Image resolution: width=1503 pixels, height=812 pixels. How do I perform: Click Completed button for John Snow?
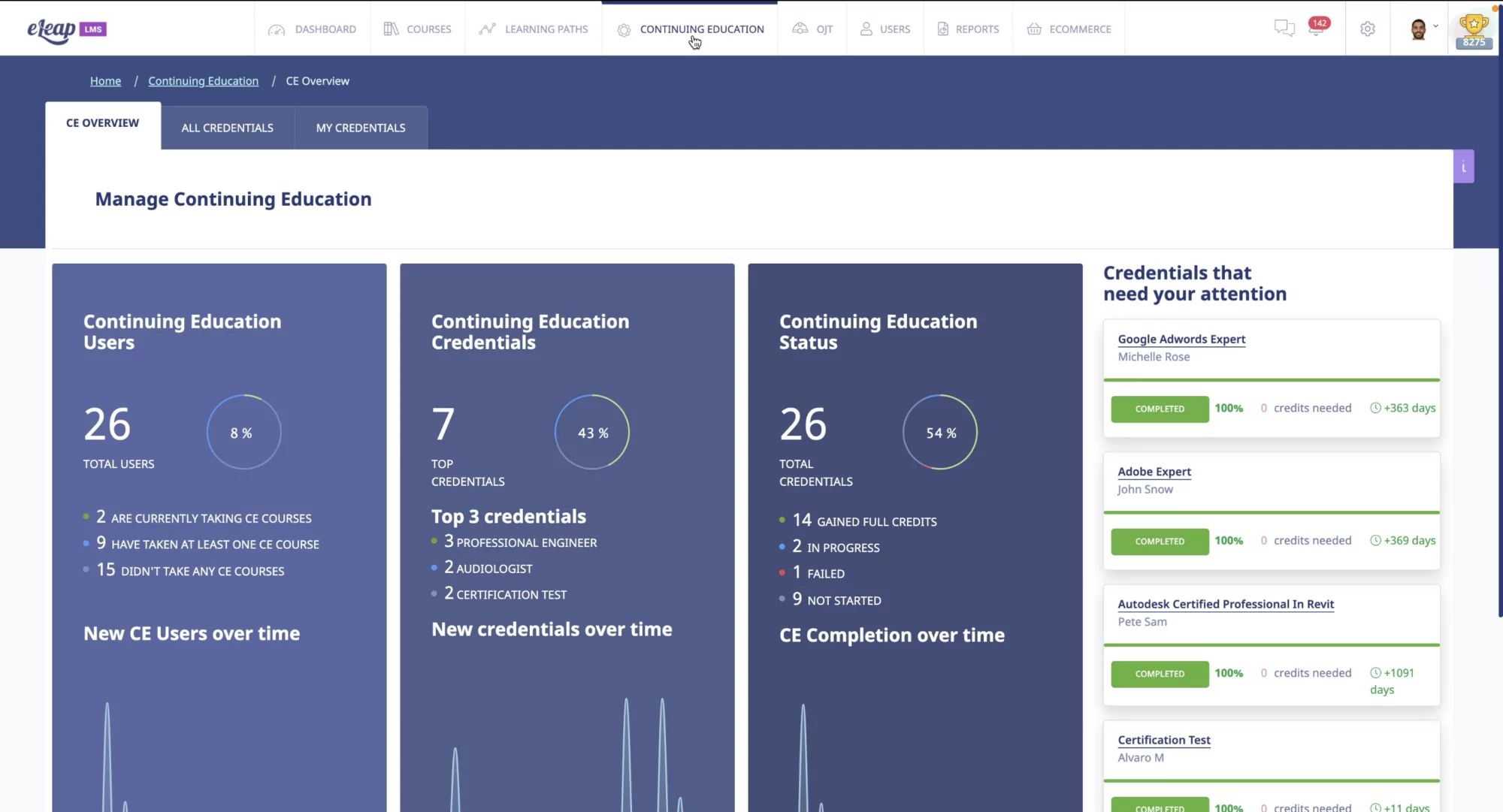pyautogui.click(x=1160, y=542)
